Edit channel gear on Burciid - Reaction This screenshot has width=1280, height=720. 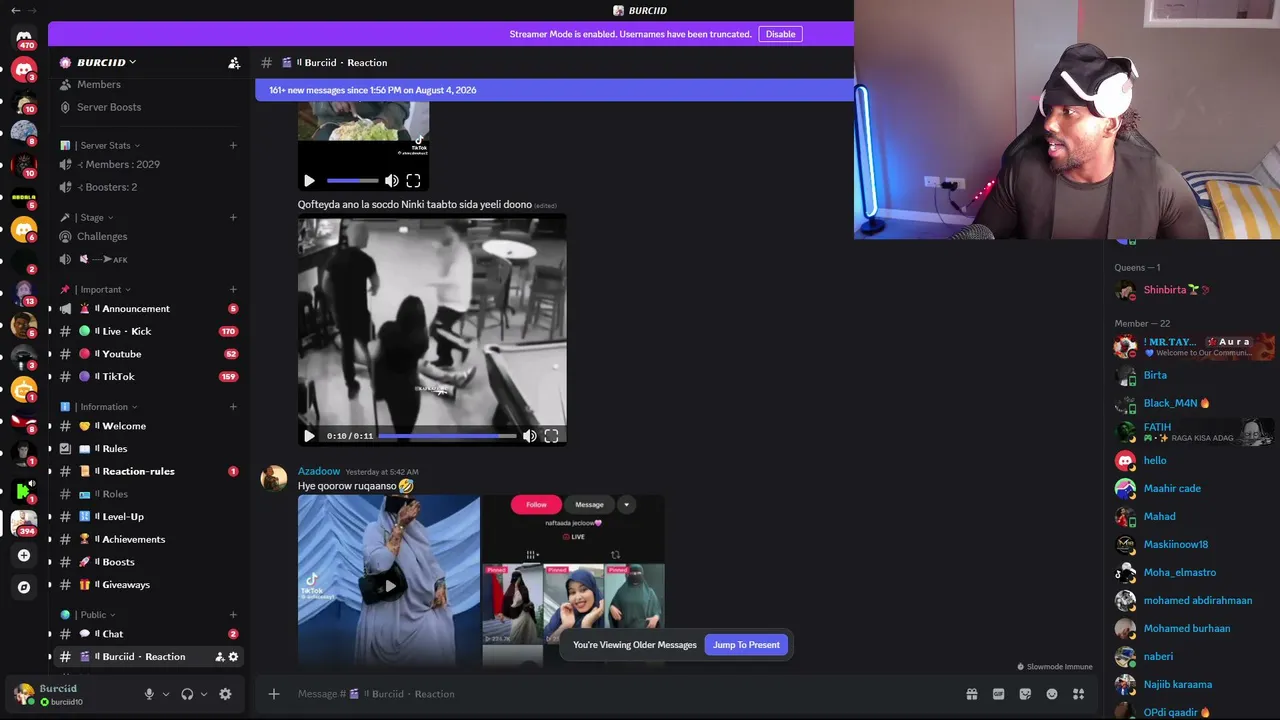click(233, 657)
